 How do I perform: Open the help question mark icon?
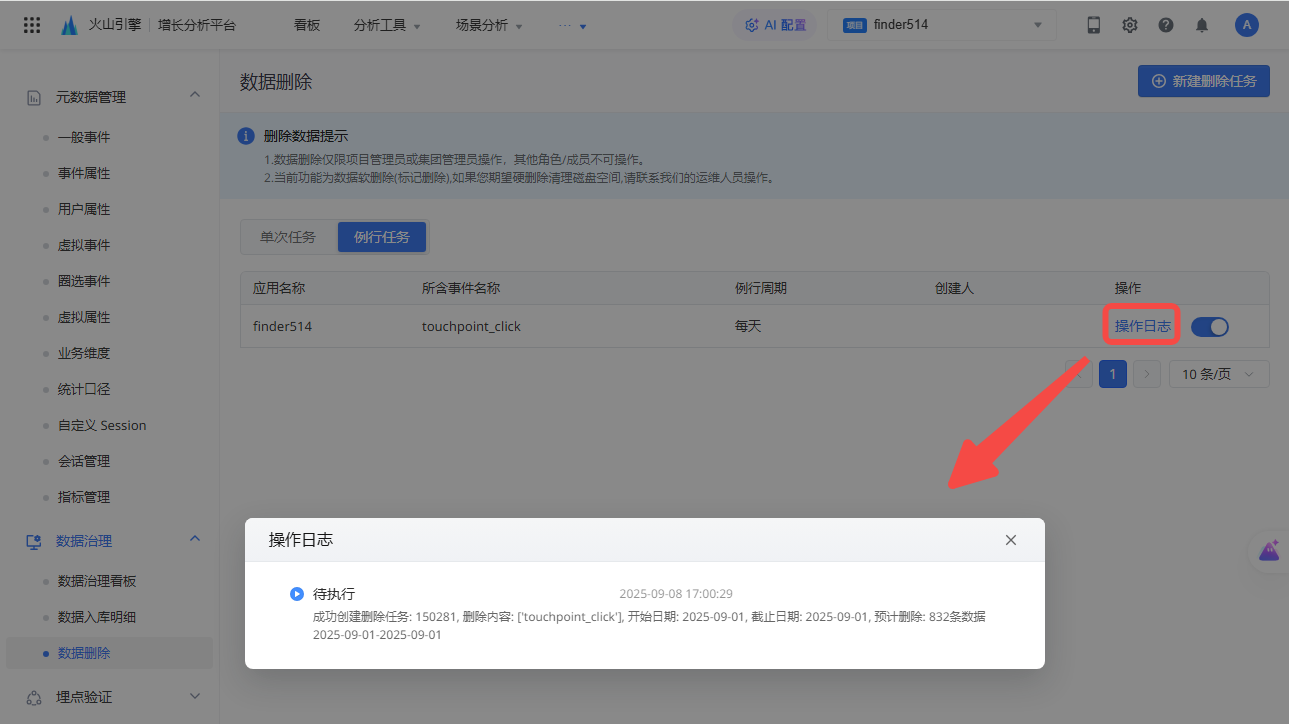(1166, 25)
